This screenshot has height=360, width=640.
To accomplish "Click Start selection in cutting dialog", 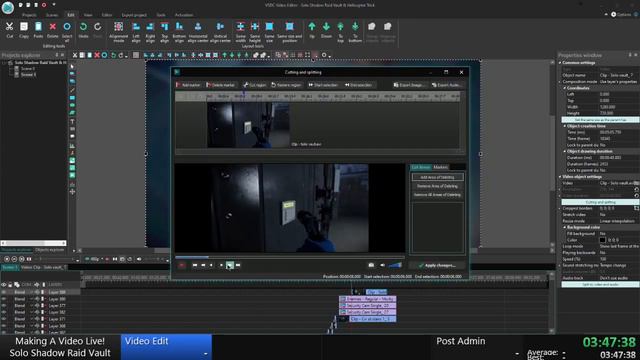I will (x=323, y=85).
